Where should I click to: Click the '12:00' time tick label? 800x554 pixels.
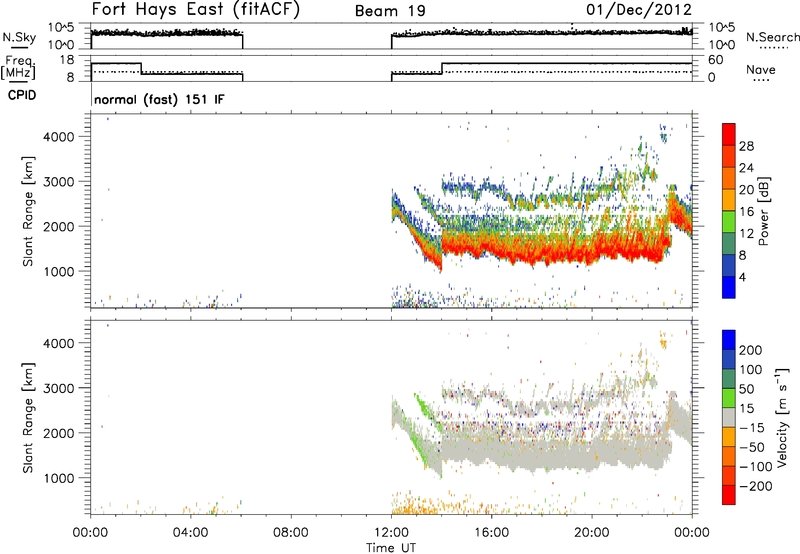391,533
